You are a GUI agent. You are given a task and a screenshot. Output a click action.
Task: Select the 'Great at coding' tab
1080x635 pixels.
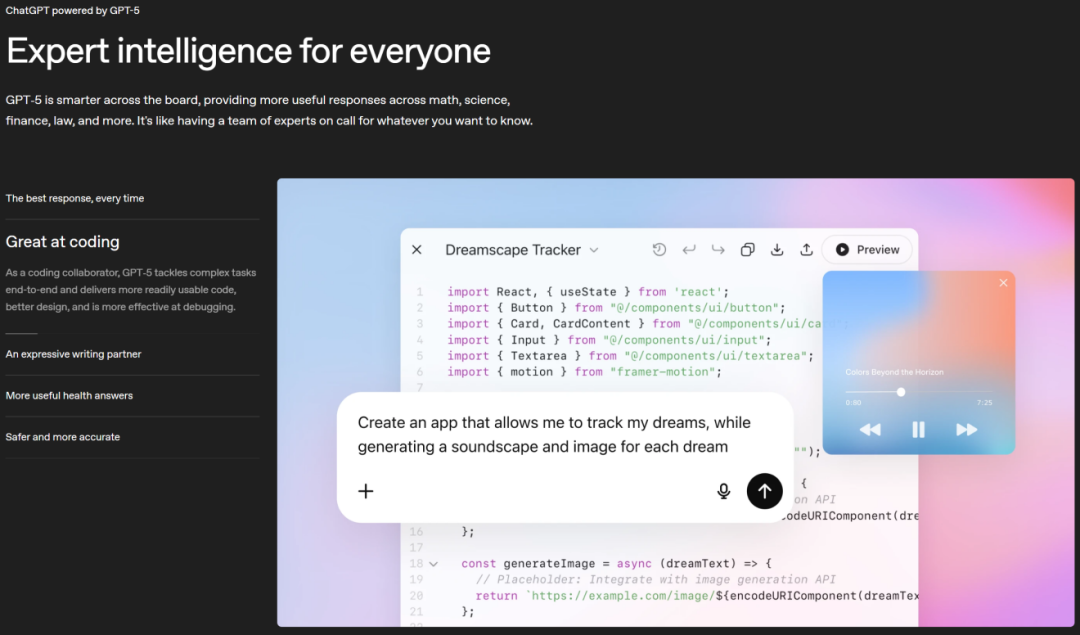(x=63, y=242)
